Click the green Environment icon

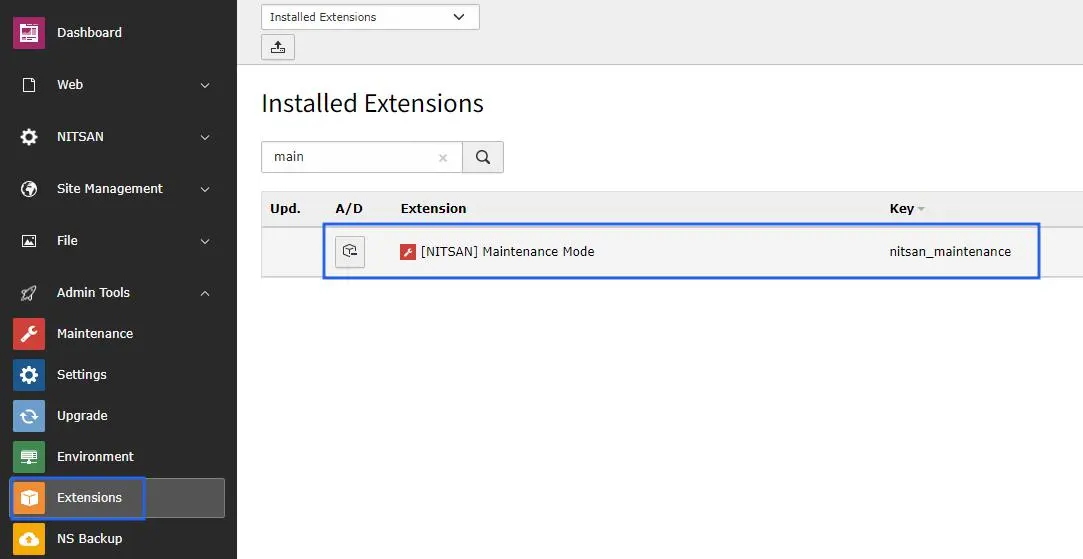[29, 457]
